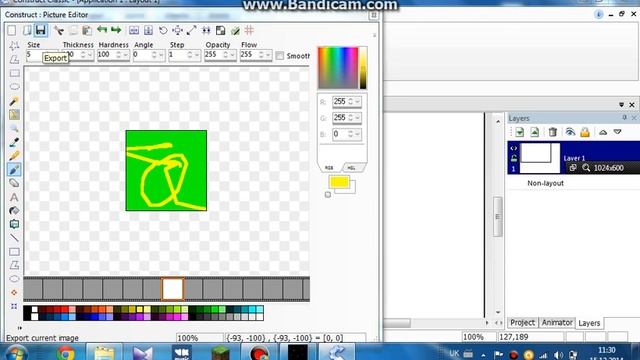
Task: Select the highlighted white frame in filmstrip
Action: pyautogui.click(x=173, y=289)
